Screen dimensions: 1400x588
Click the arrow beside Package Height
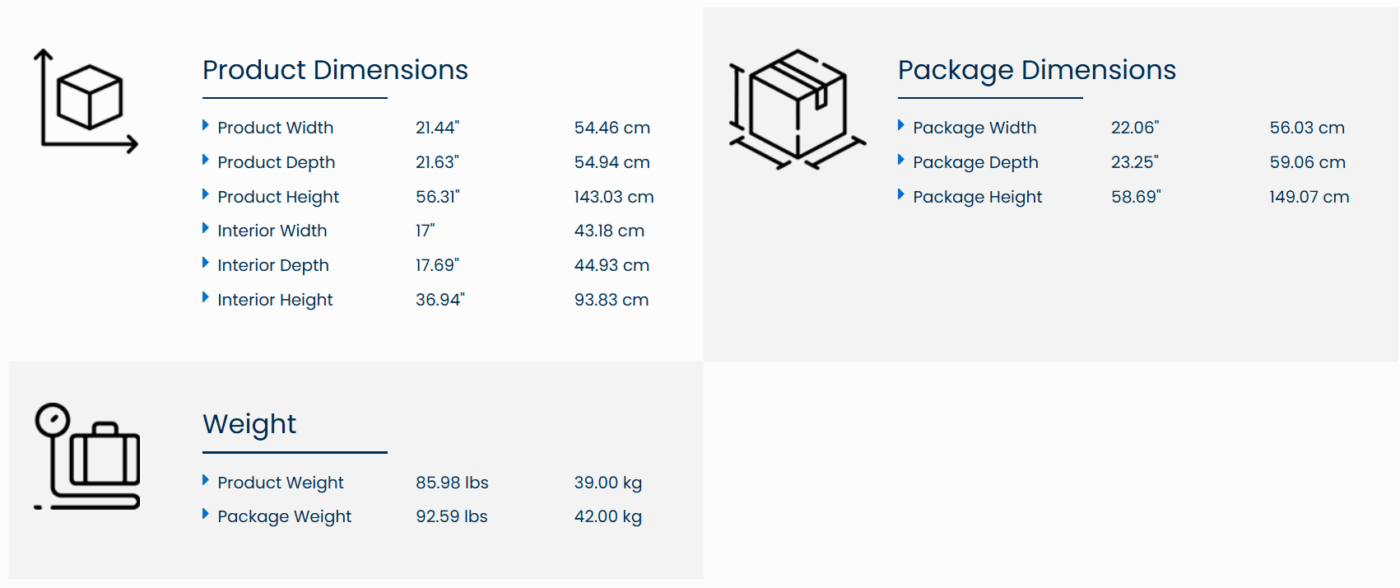901,195
